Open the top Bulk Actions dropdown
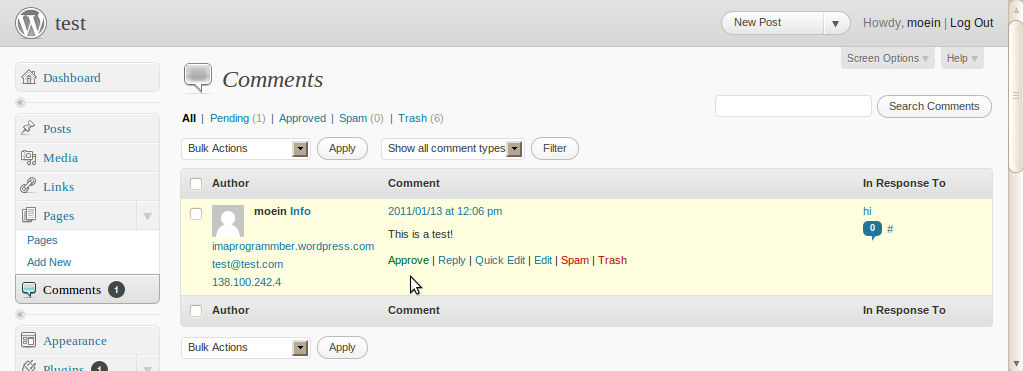 click(246, 149)
